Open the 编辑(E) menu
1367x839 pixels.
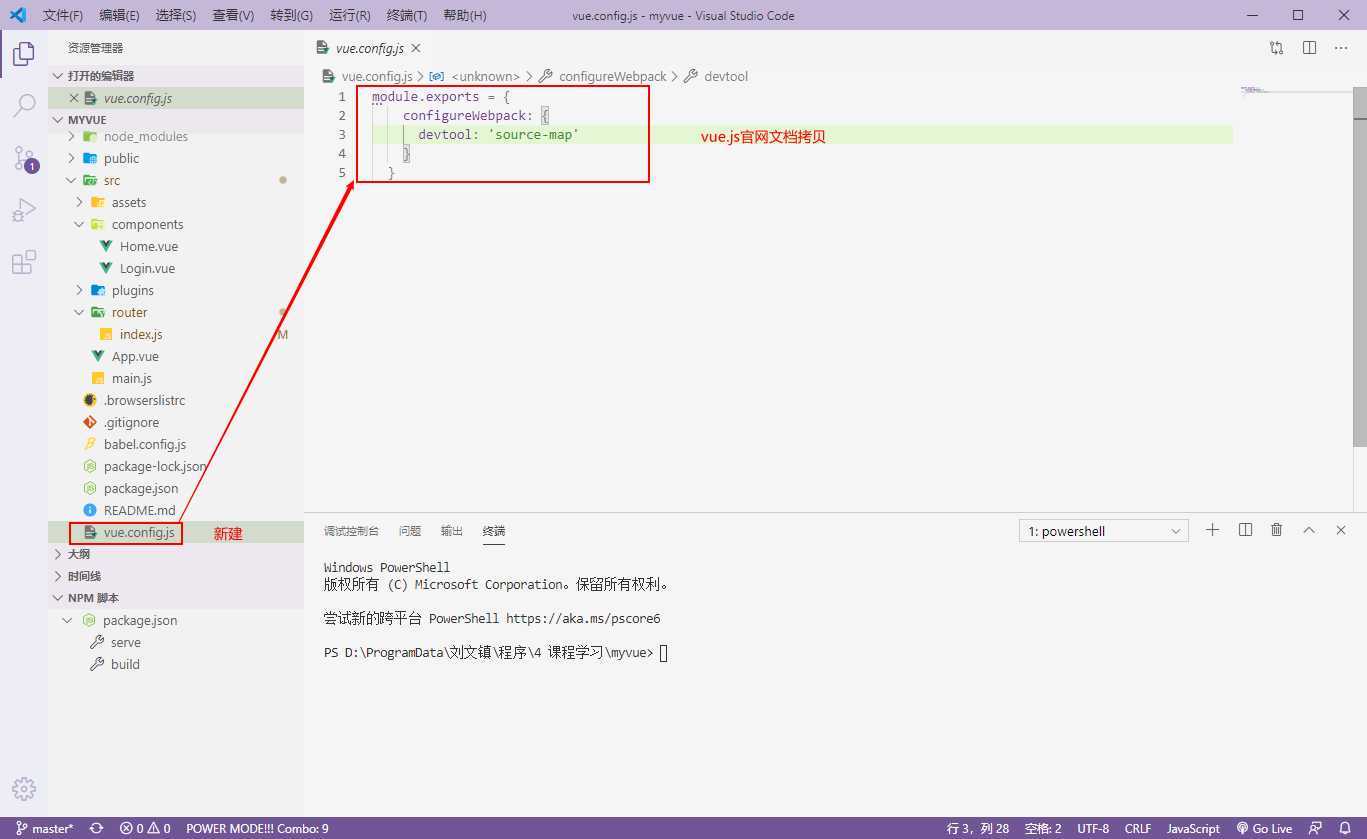(119, 15)
